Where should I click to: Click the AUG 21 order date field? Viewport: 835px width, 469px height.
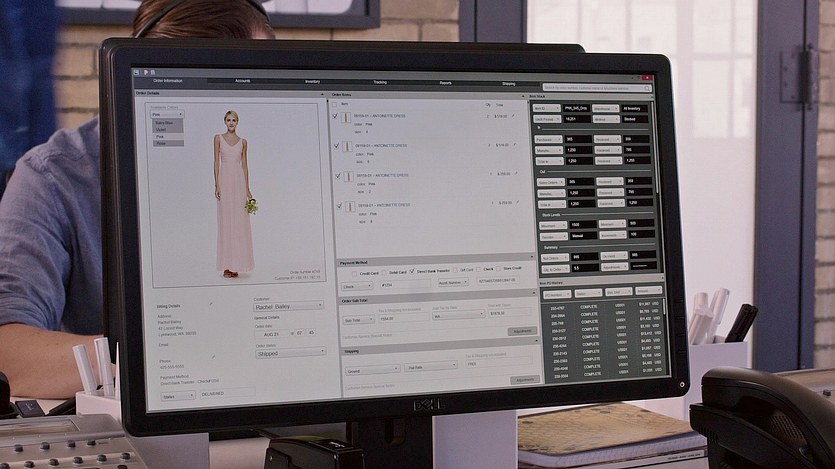click(x=272, y=334)
